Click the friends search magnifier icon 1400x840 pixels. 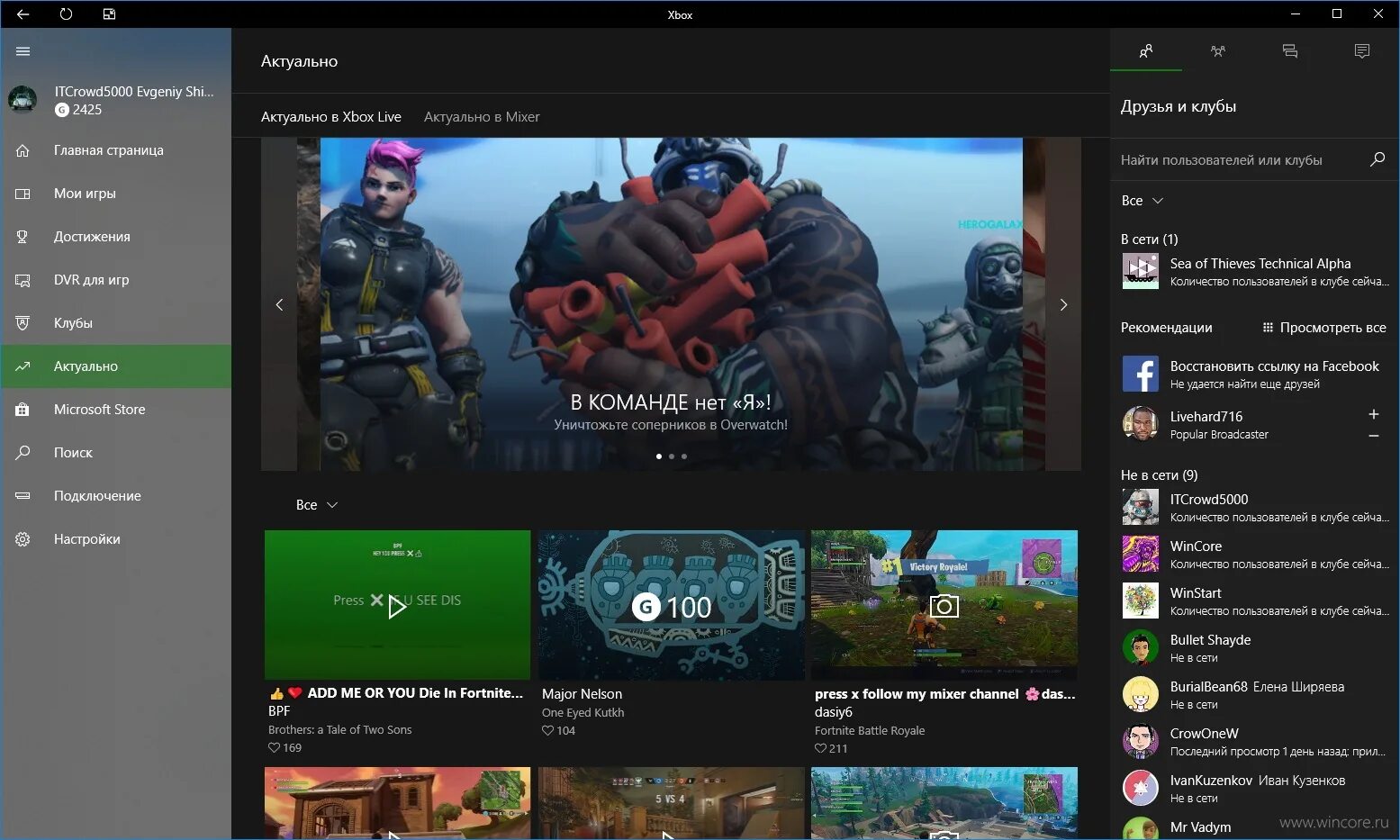point(1377,159)
